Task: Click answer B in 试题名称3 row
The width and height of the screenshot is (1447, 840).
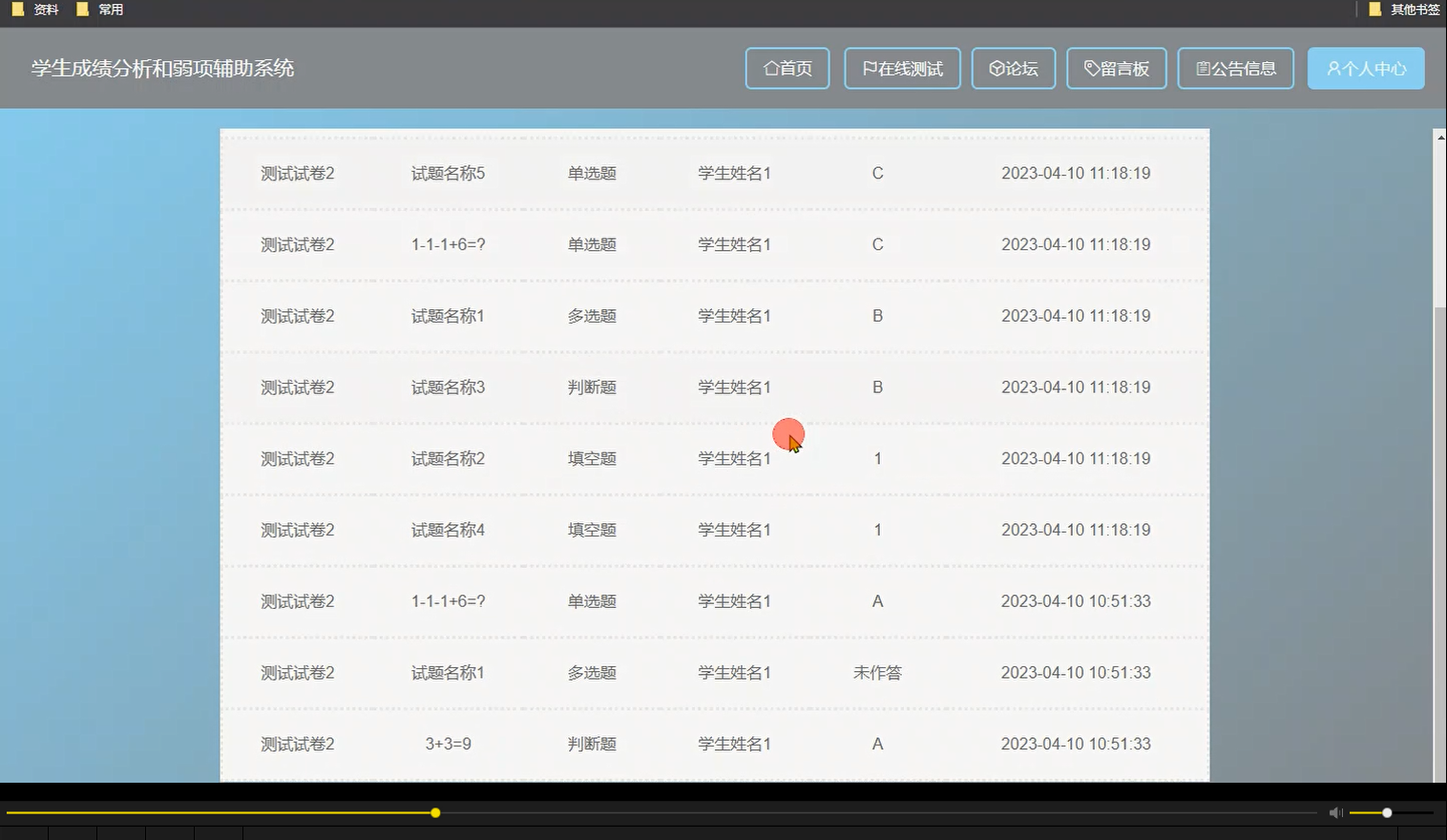Action: [x=877, y=388]
